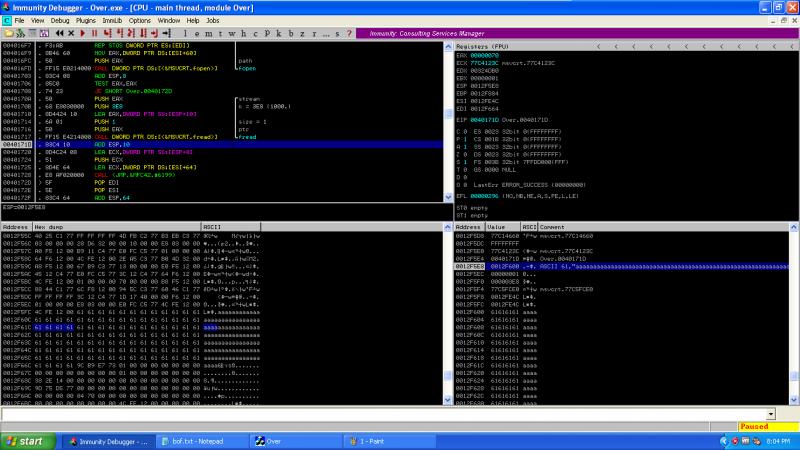The image size is (800, 450).
Task: Click the Windows start button
Action: click(x=28, y=441)
